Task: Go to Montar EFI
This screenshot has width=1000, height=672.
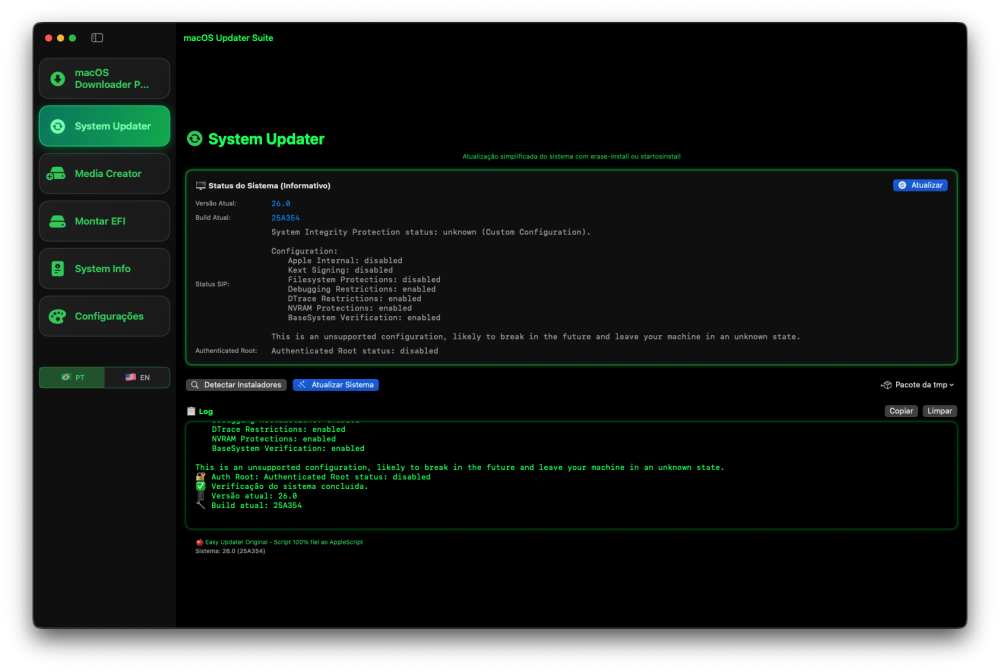Action: [x=105, y=221]
